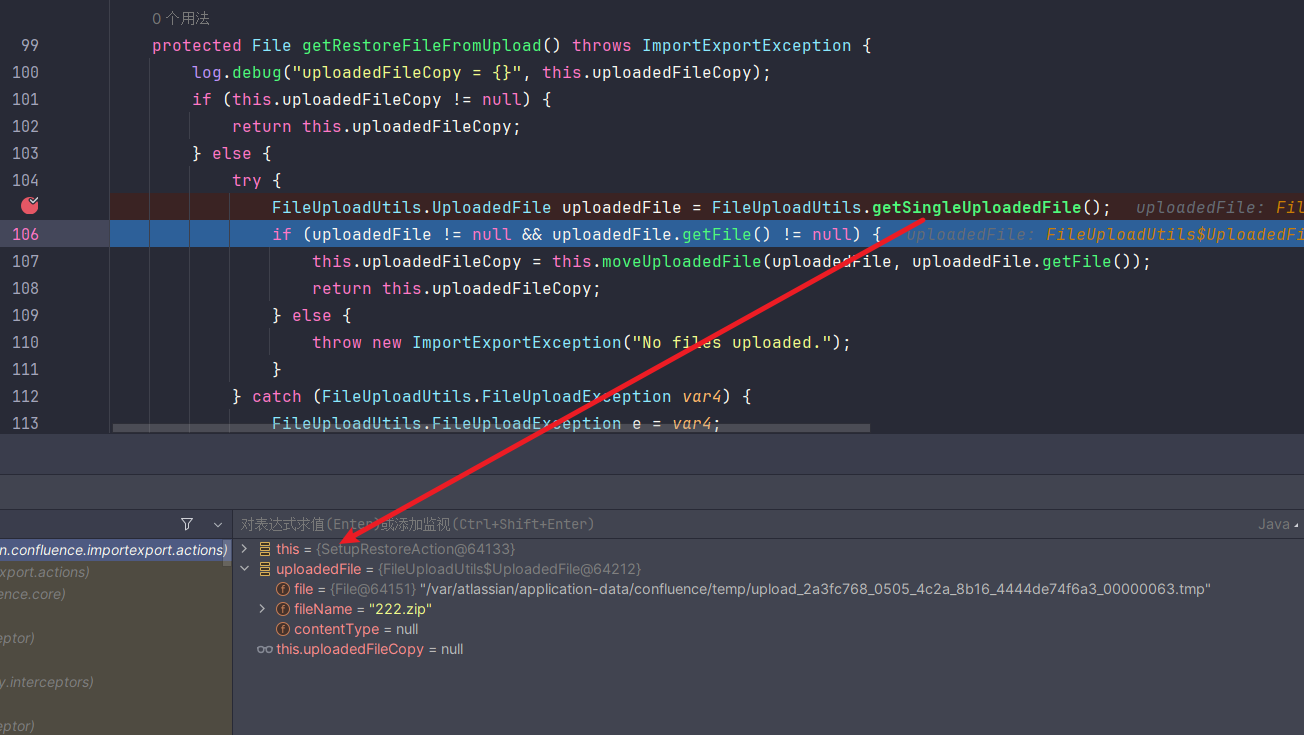1304x735 pixels.
Task: Click the '0 个用法' usages hint
Action: 181,18
